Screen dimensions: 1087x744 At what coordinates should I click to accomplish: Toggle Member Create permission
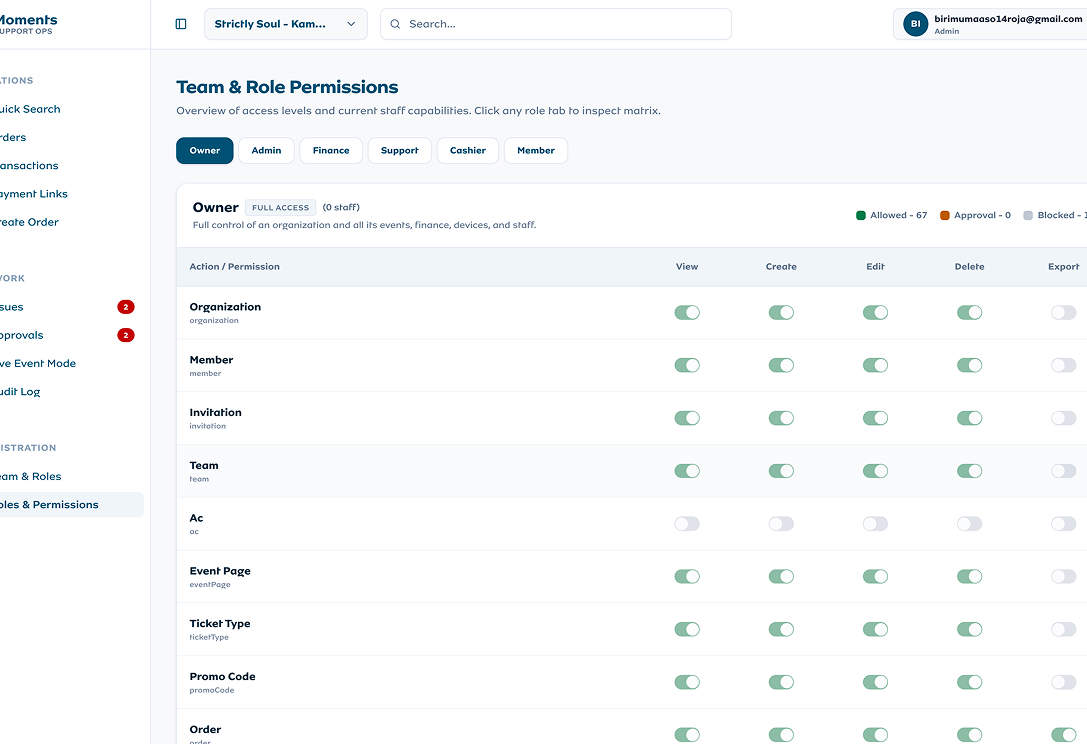point(781,365)
